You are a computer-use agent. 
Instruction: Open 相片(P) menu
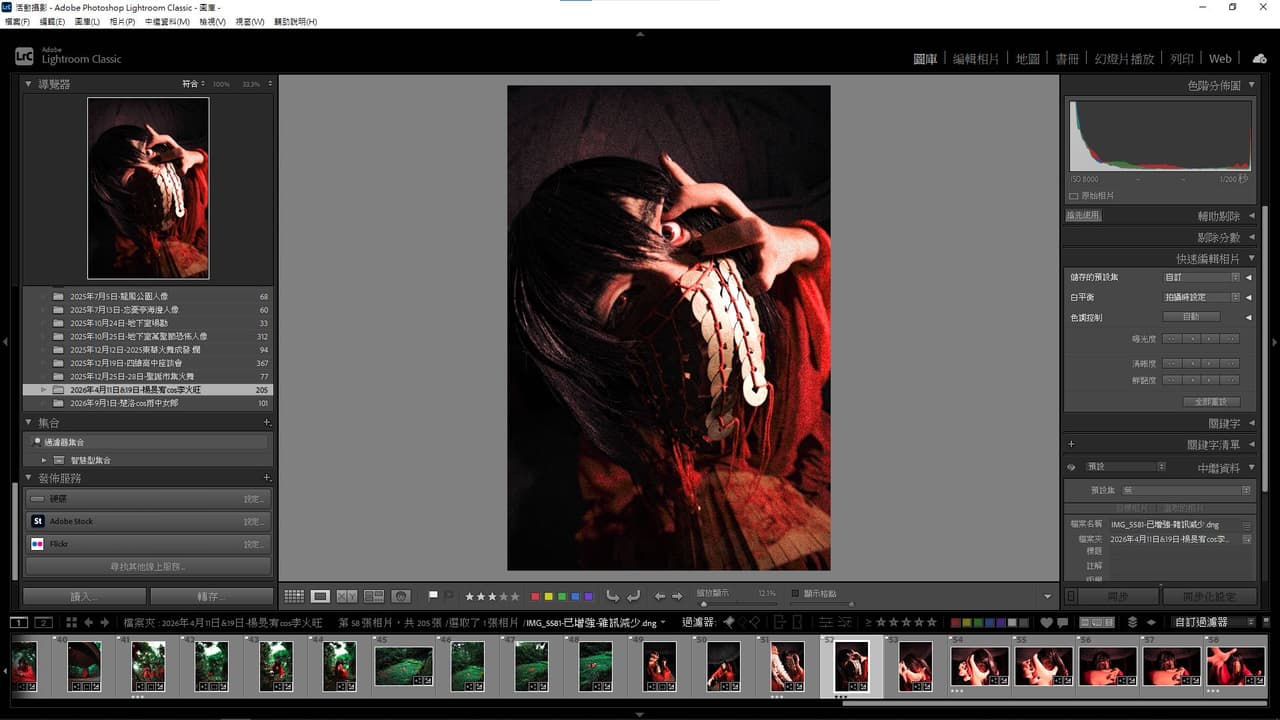point(122,21)
